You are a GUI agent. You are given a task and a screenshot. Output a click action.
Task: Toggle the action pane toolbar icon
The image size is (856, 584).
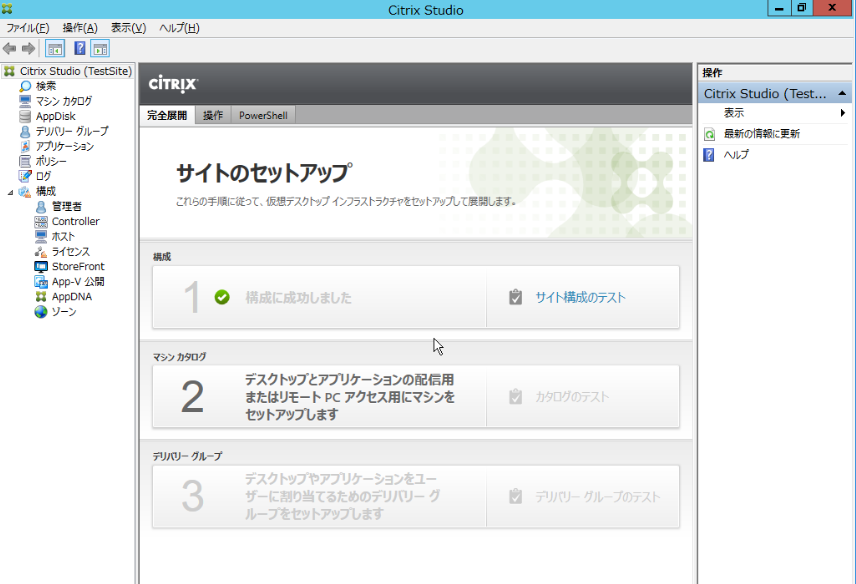coord(100,49)
